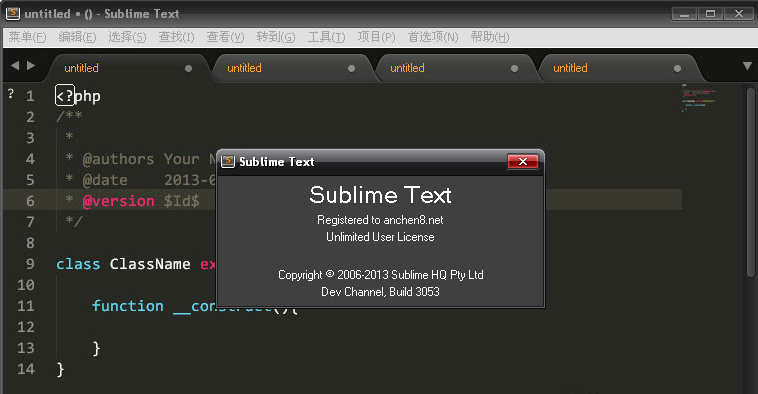
Task: Click line number 14 in the gutter
Action: click(26, 369)
